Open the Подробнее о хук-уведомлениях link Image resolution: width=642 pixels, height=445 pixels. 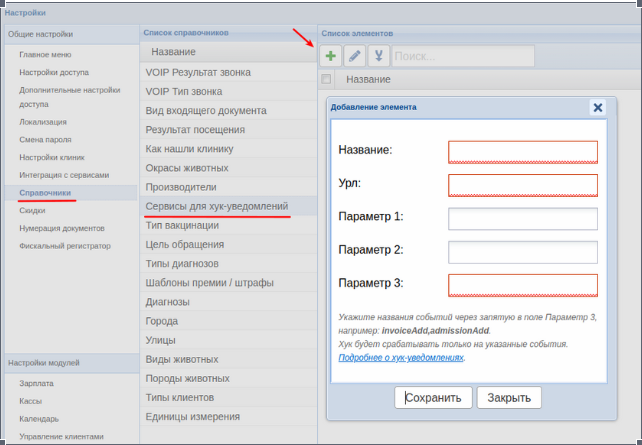(401, 357)
